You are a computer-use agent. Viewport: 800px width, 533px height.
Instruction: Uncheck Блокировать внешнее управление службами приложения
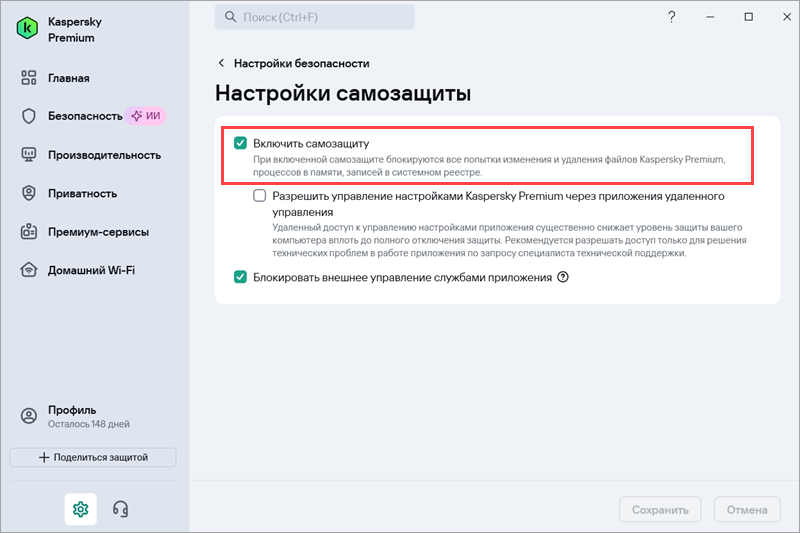(x=240, y=277)
